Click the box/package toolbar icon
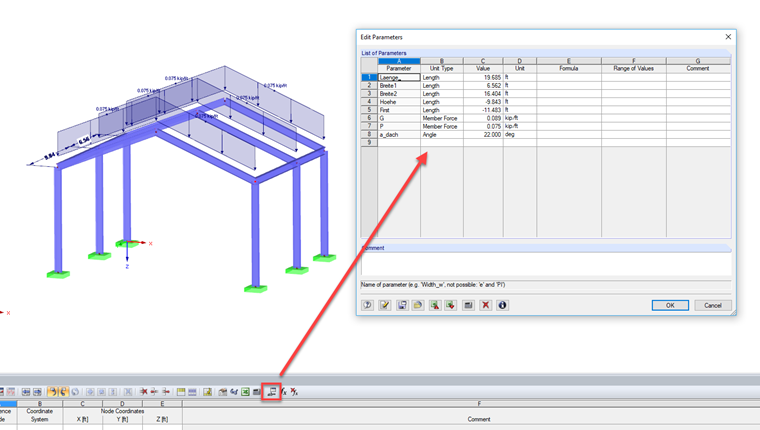Image resolution: width=760 pixels, height=430 pixels. (222, 392)
